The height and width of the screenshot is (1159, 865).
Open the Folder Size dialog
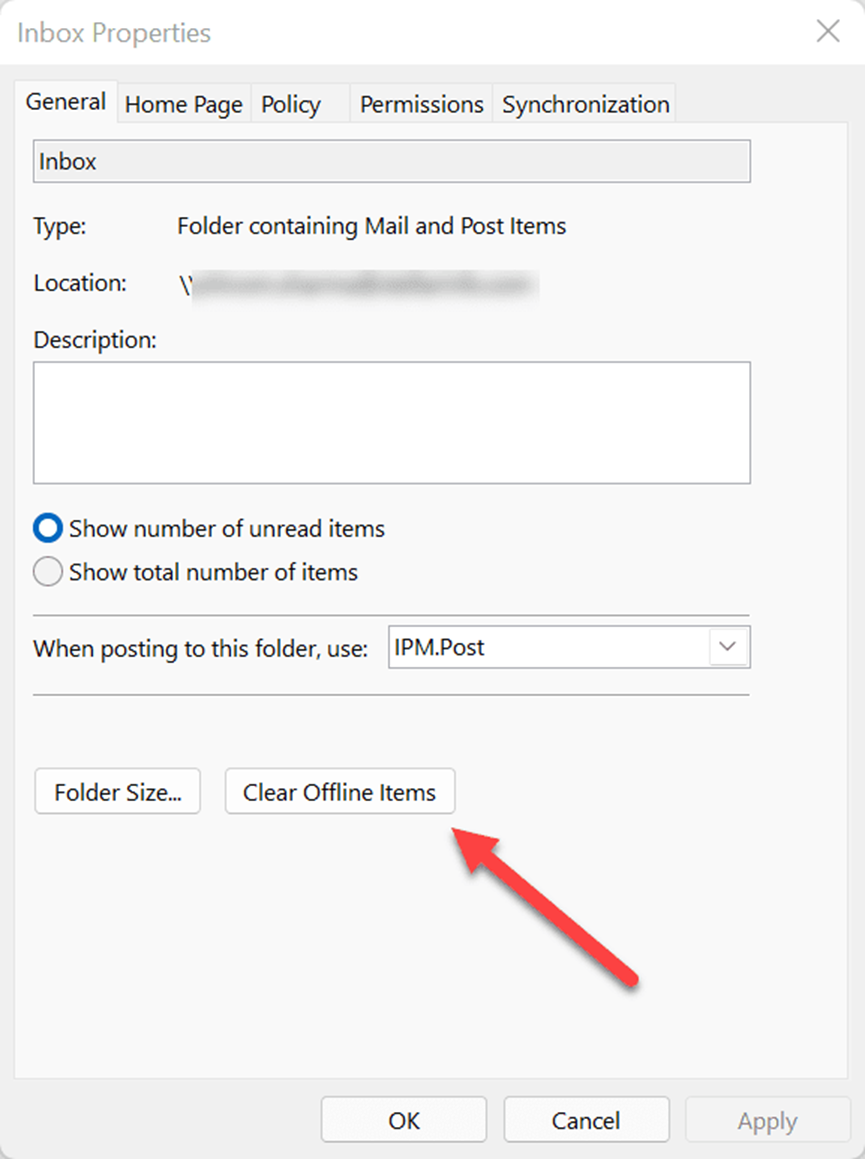tap(118, 792)
